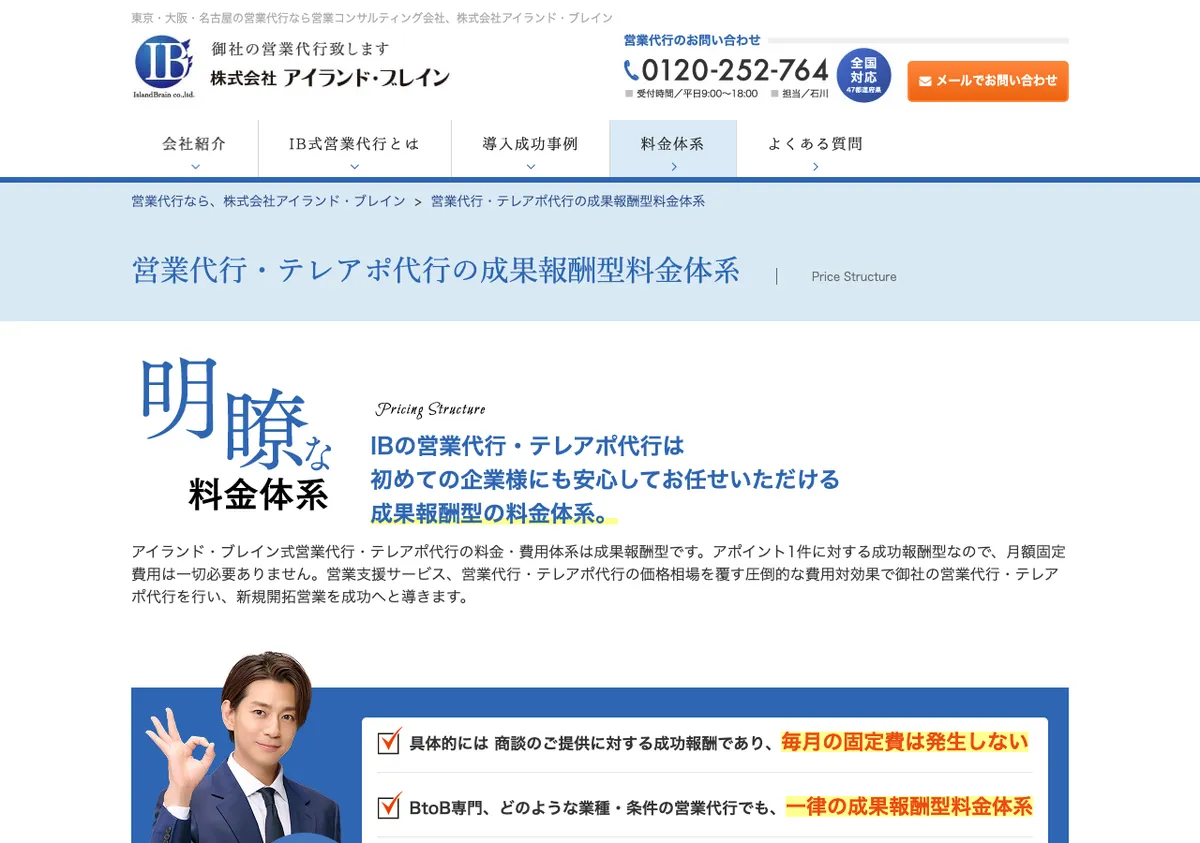Click the Price Structure label
The image size is (1200, 843).
pos(854,277)
